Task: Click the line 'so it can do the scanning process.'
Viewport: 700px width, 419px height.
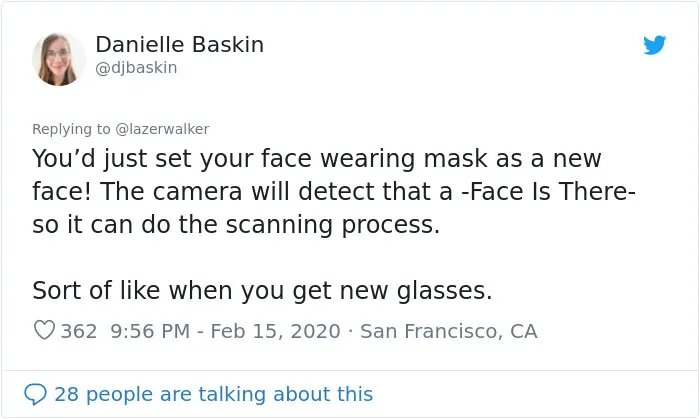Action: pyautogui.click(x=236, y=225)
